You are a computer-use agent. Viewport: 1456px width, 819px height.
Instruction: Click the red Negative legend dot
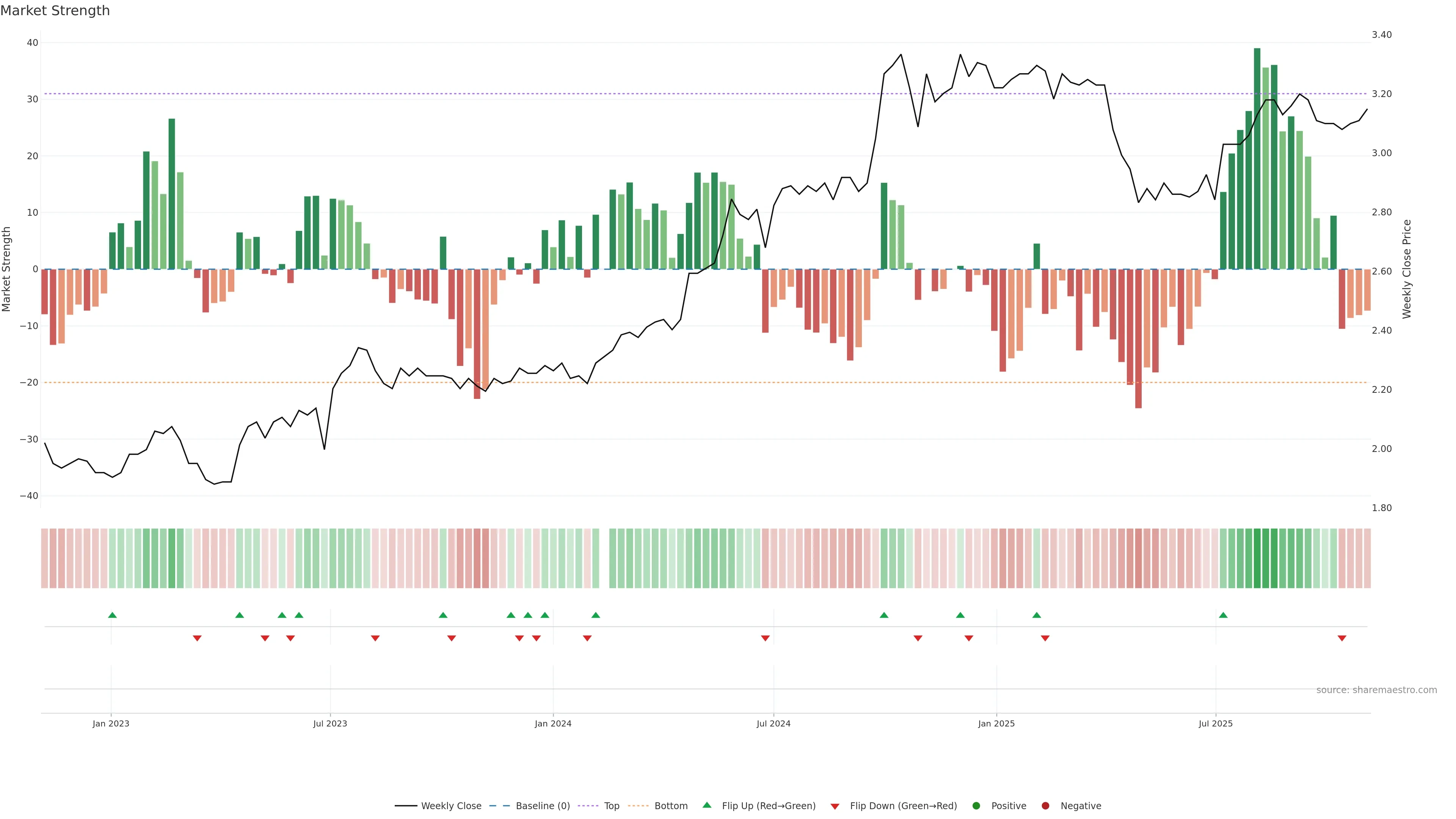(1045, 805)
